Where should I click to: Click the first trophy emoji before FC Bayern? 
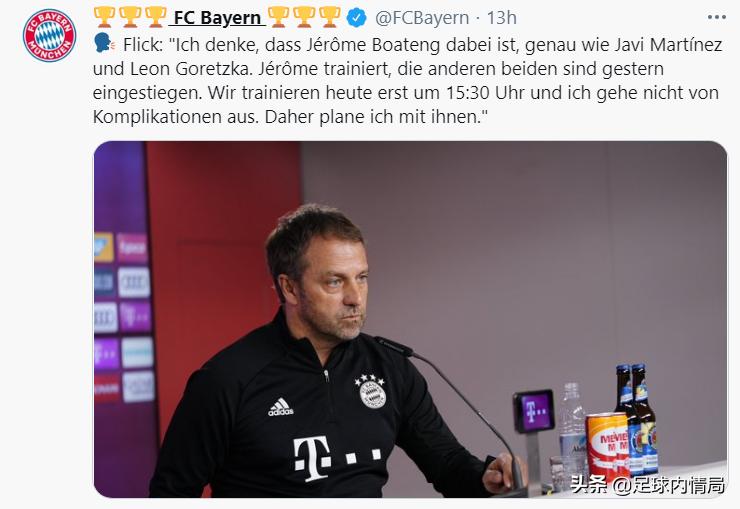click(x=104, y=17)
